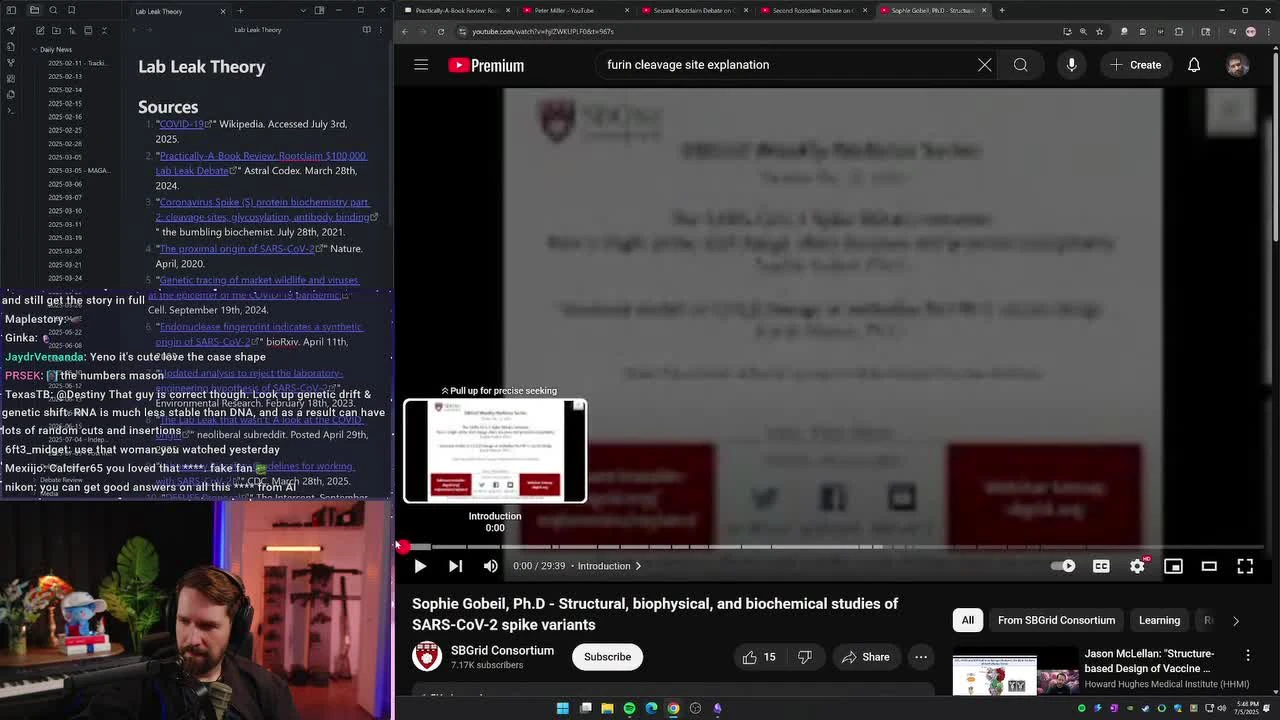Switch to the Peter Miller browser tab
Image resolution: width=1280 pixels, height=720 pixels.
coord(575,10)
